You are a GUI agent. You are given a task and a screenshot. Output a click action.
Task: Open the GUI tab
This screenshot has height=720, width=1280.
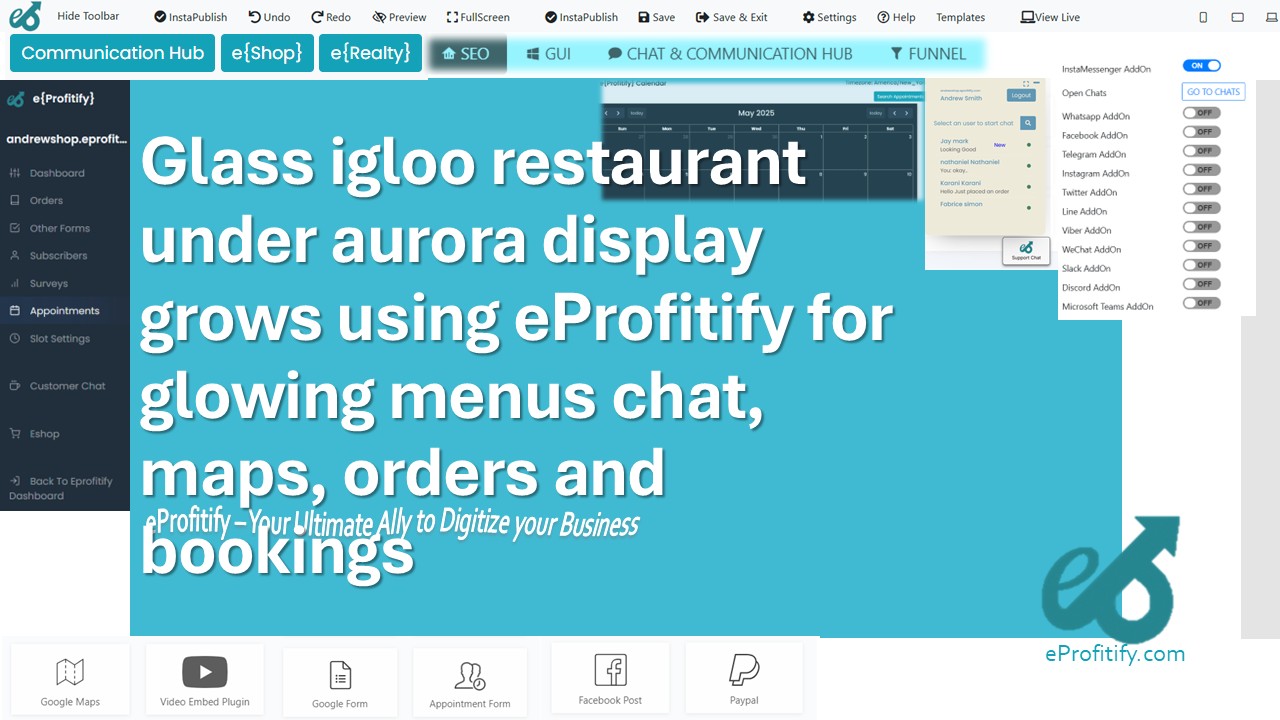[x=549, y=54]
